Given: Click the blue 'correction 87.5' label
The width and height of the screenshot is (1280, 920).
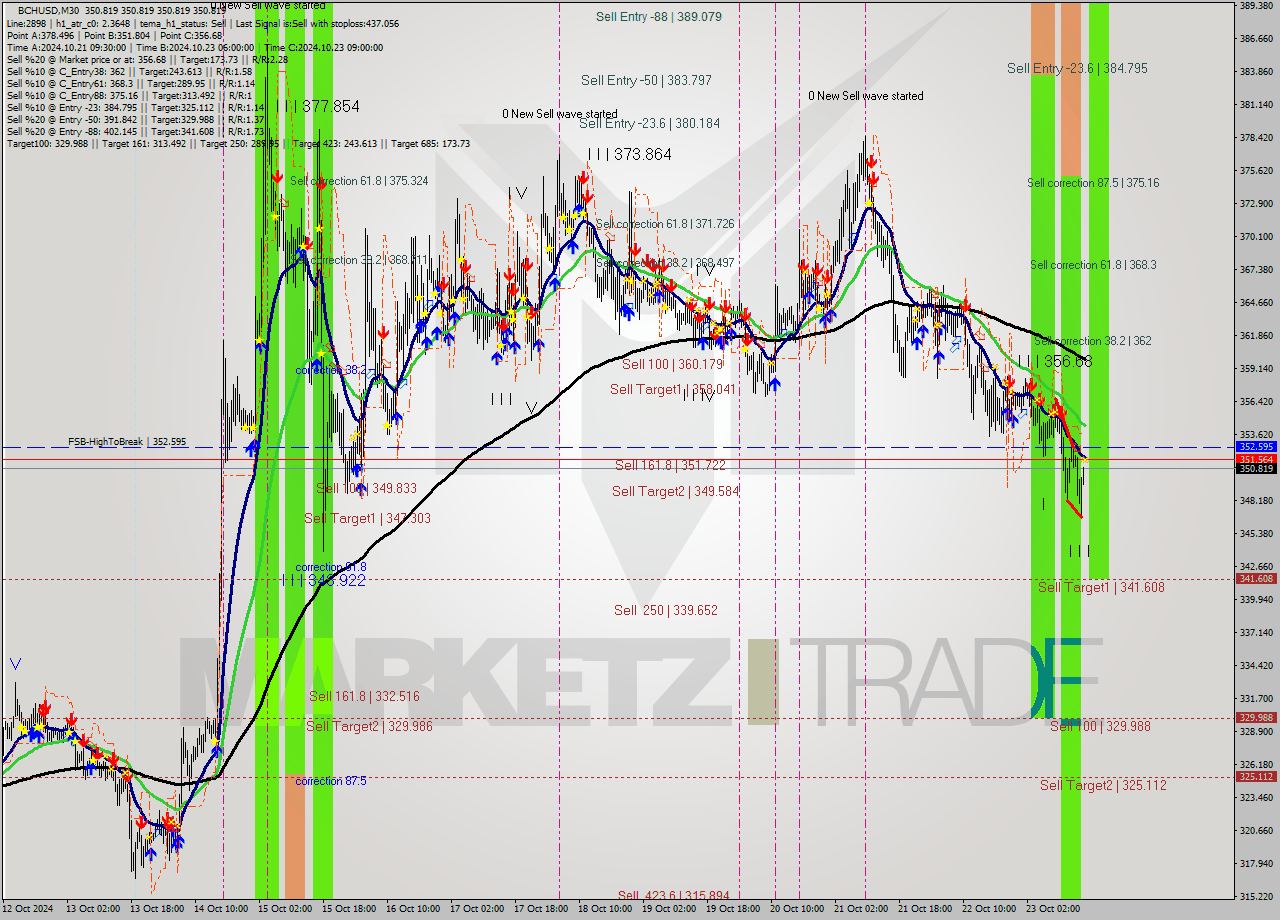Looking at the screenshot, I should 330,781.
